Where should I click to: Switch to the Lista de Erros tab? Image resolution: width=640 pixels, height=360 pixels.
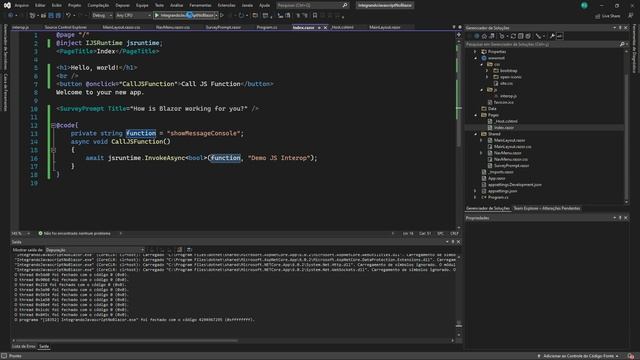pos(23,347)
